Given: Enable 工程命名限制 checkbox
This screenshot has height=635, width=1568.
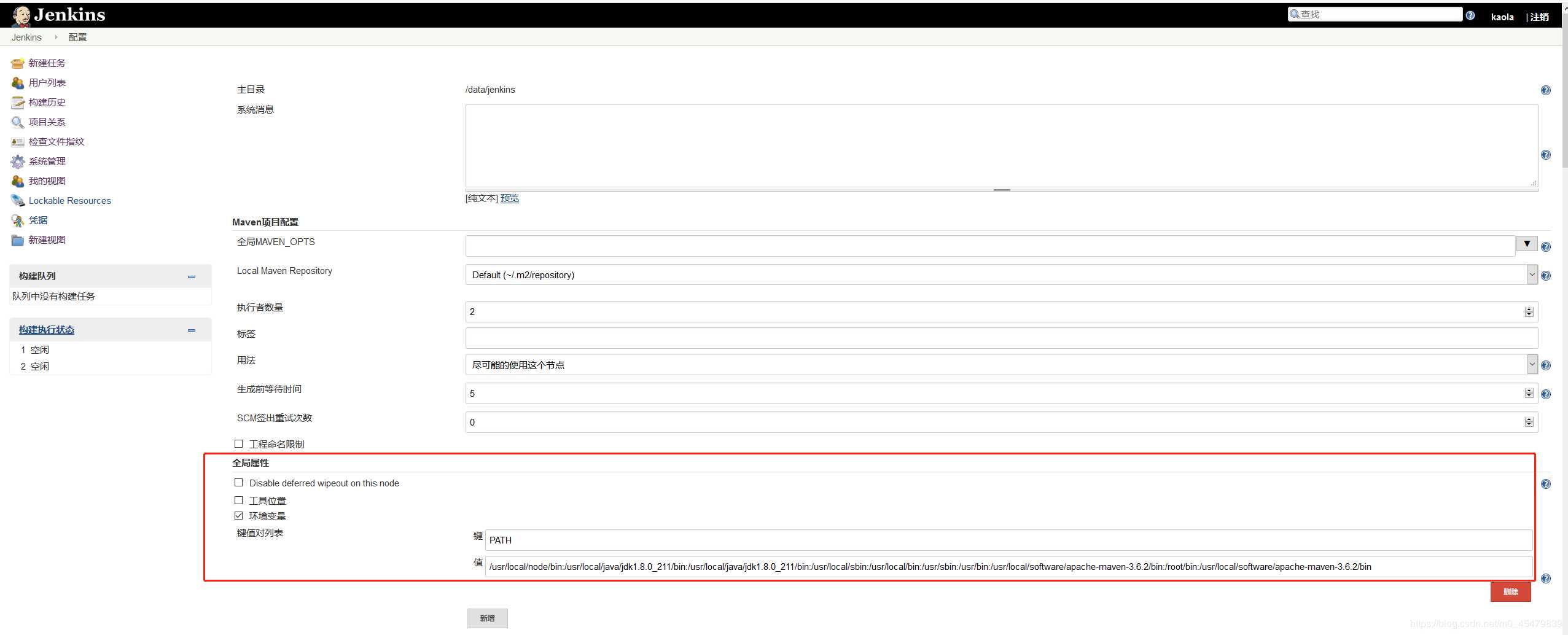Looking at the screenshot, I should tap(238, 443).
